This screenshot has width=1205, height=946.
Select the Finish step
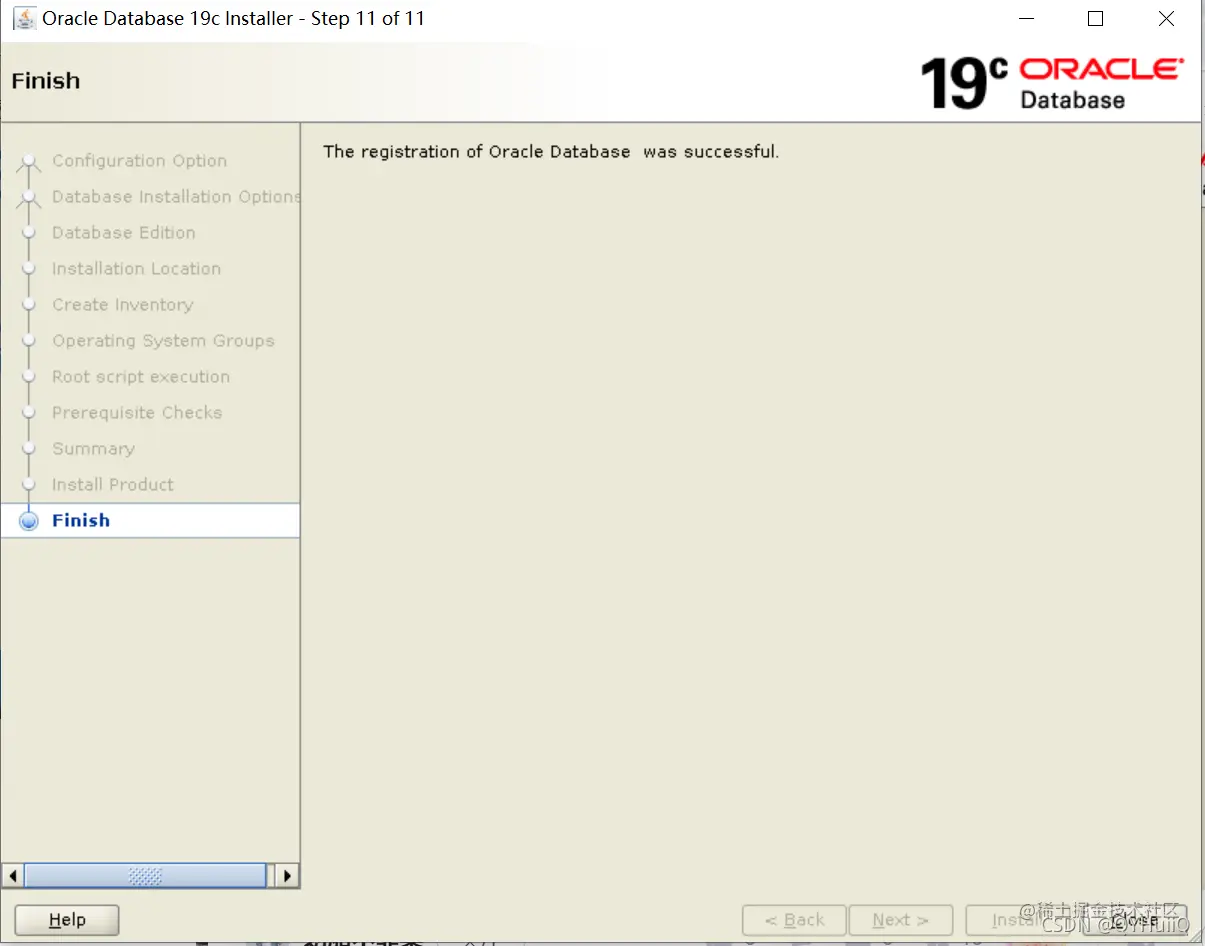tap(150, 520)
